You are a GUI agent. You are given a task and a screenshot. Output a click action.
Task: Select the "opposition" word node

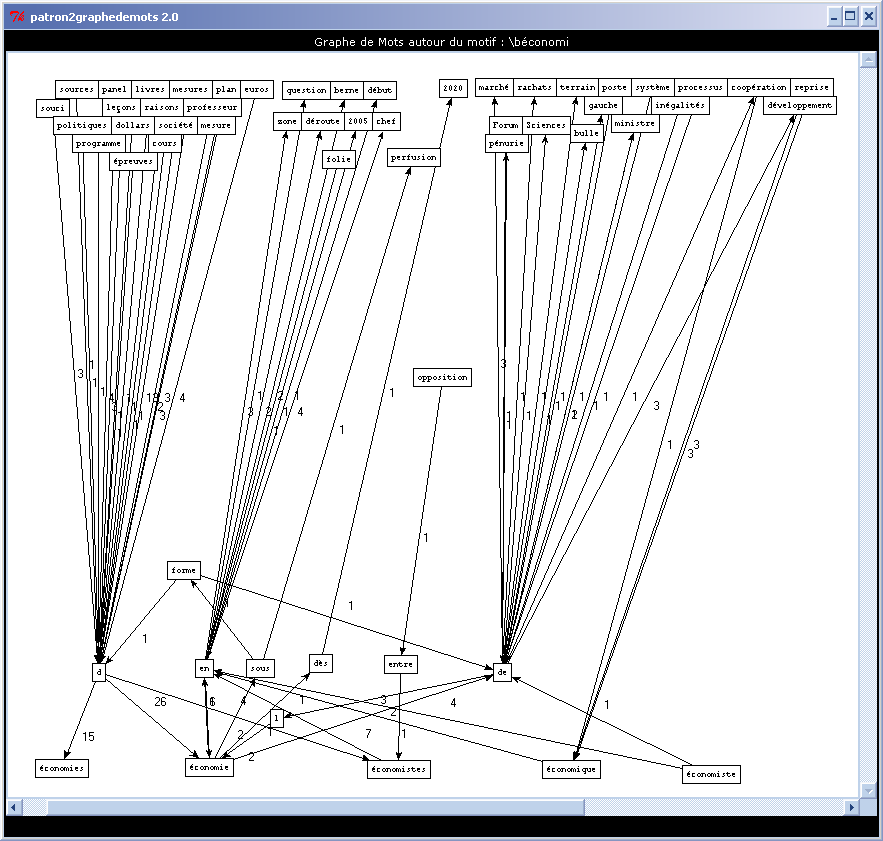point(443,377)
